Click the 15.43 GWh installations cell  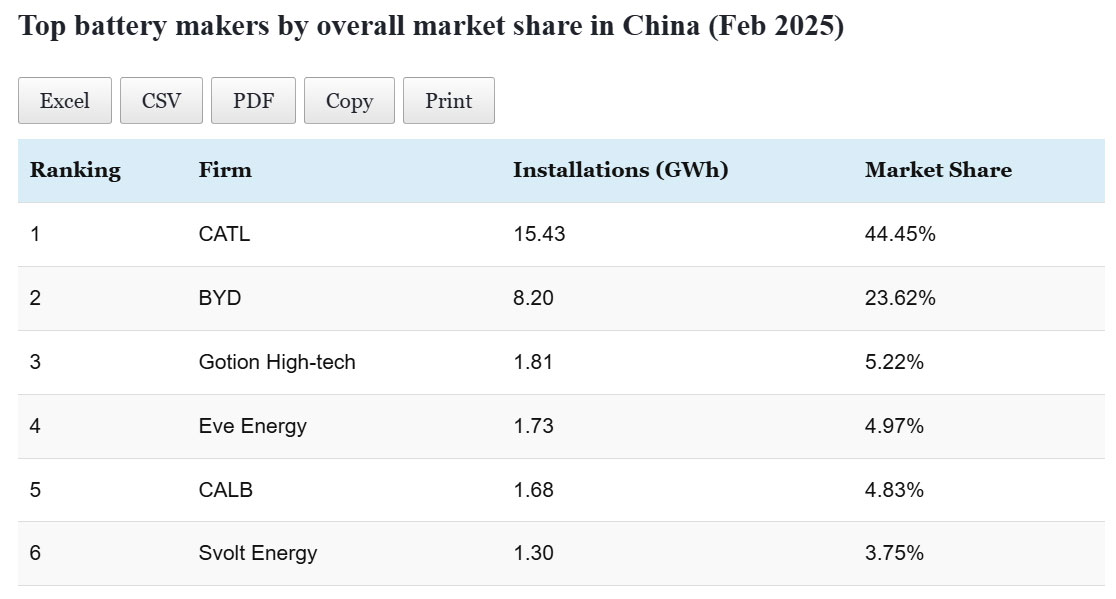click(x=539, y=234)
